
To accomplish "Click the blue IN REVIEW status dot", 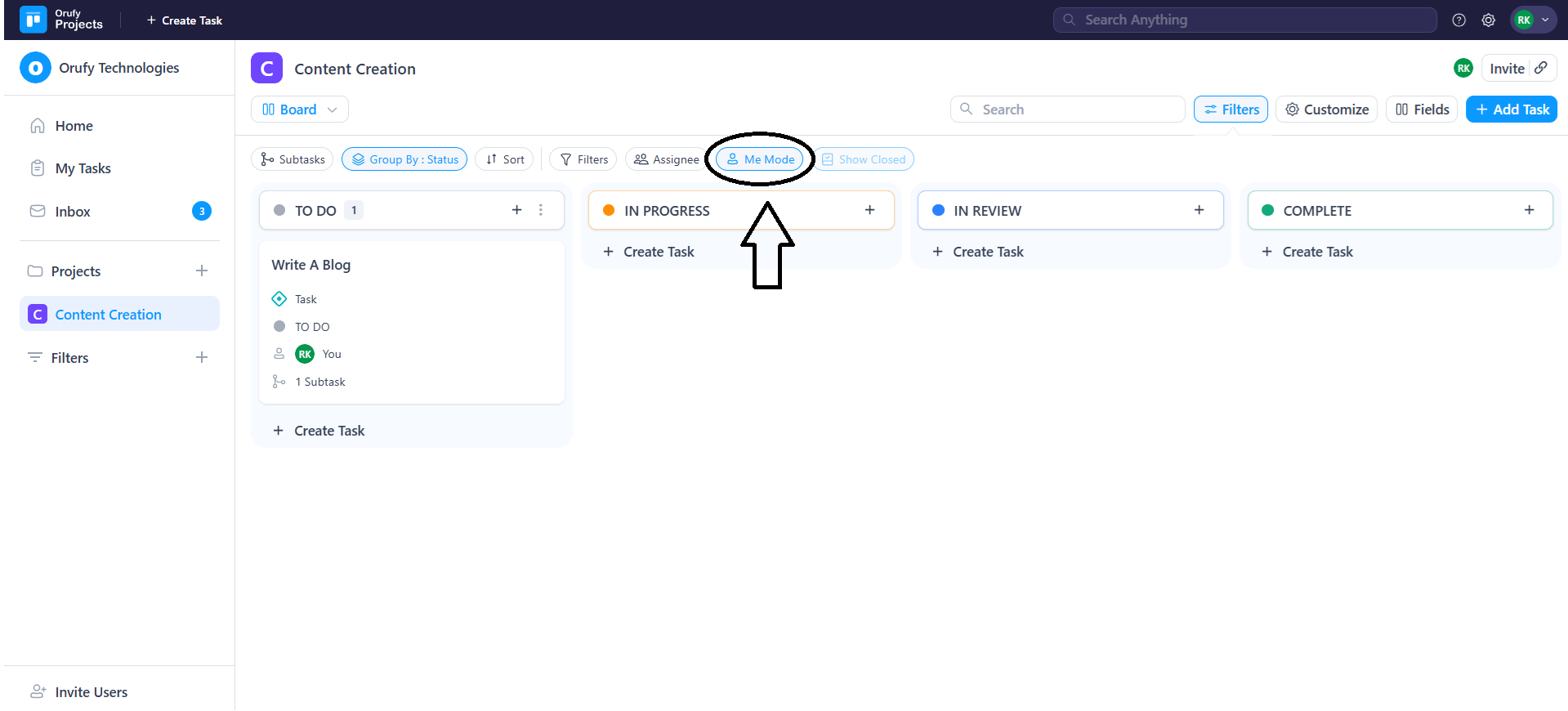I will pyautogui.click(x=938, y=210).
